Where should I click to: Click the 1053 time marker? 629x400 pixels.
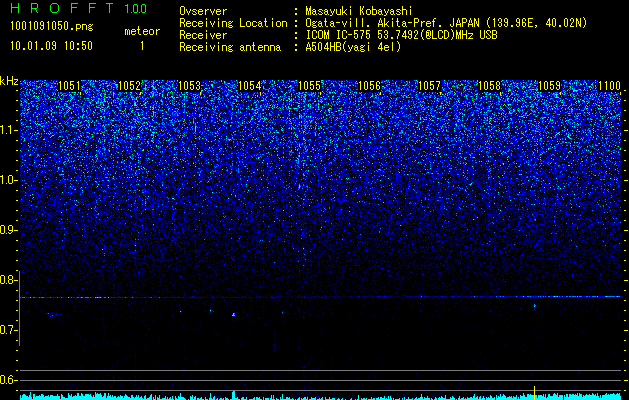(189, 86)
